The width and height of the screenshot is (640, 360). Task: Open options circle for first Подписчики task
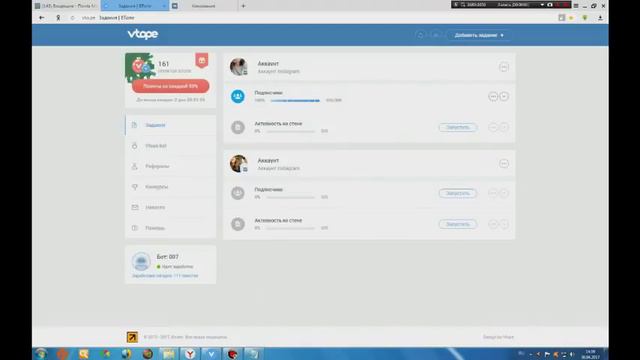493,96
